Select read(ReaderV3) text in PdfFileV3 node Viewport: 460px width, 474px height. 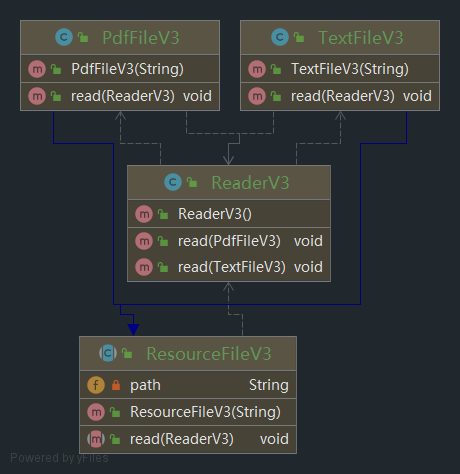pyautogui.click(x=123, y=96)
